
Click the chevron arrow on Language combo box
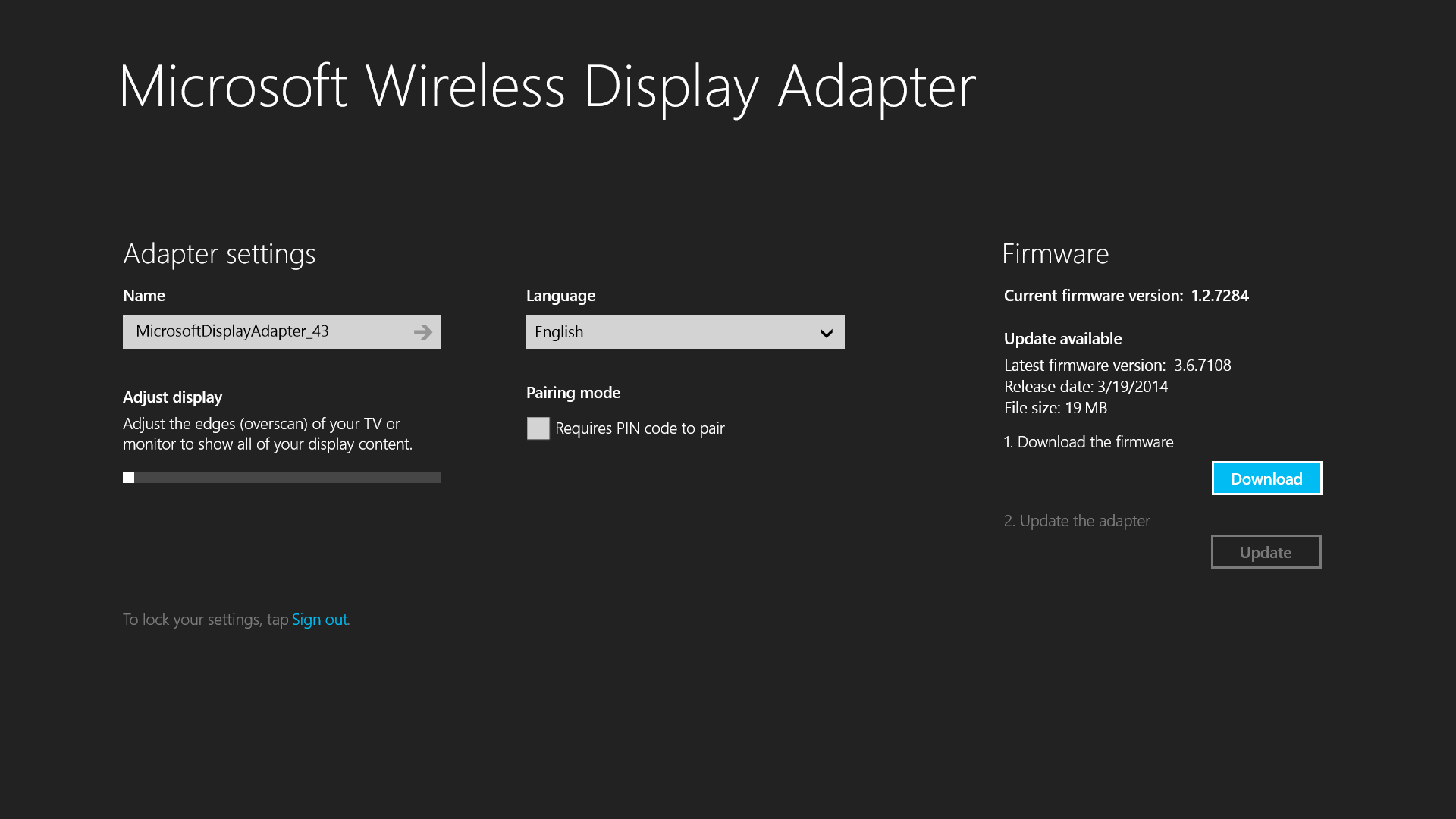826,333
